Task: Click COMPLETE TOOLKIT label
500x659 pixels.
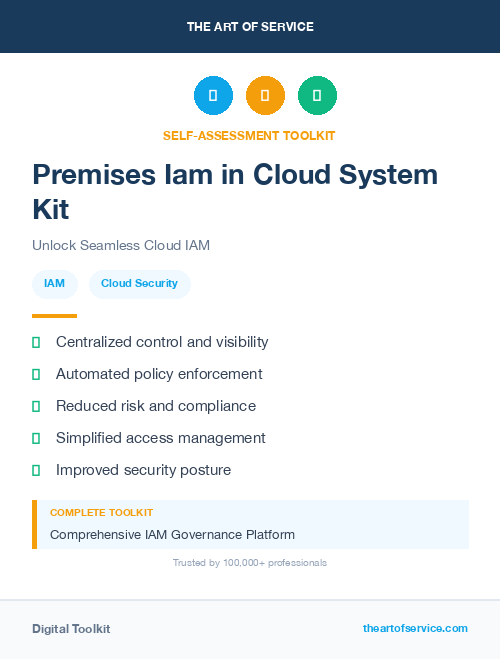Action: pos(101,513)
